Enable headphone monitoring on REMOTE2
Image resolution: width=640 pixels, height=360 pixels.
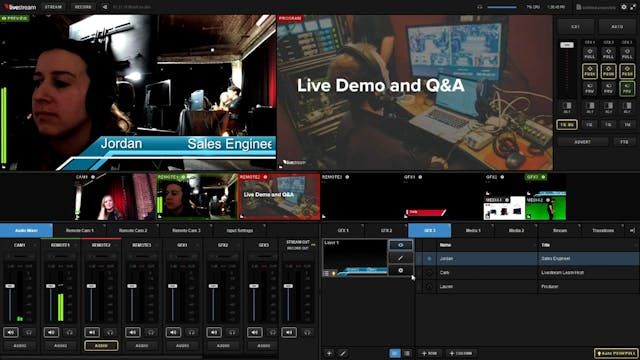pos(110,332)
